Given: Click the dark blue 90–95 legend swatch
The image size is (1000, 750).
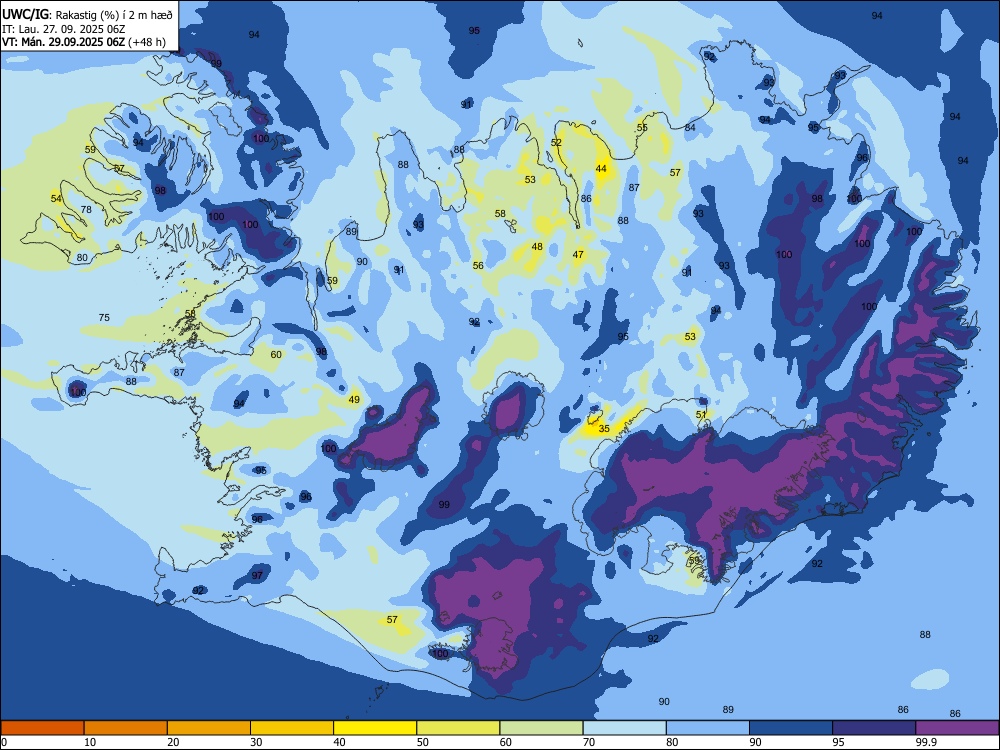Looking at the screenshot, I should 791,728.
